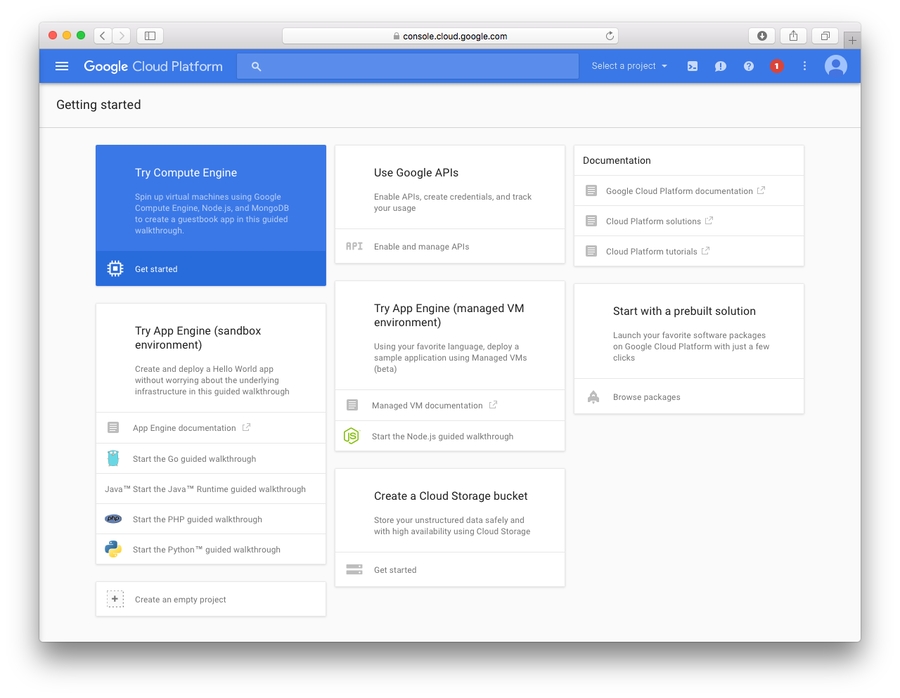900x698 pixels.
Task: Click the Cloud Platform search field
Action: click(x=408, y=66)
